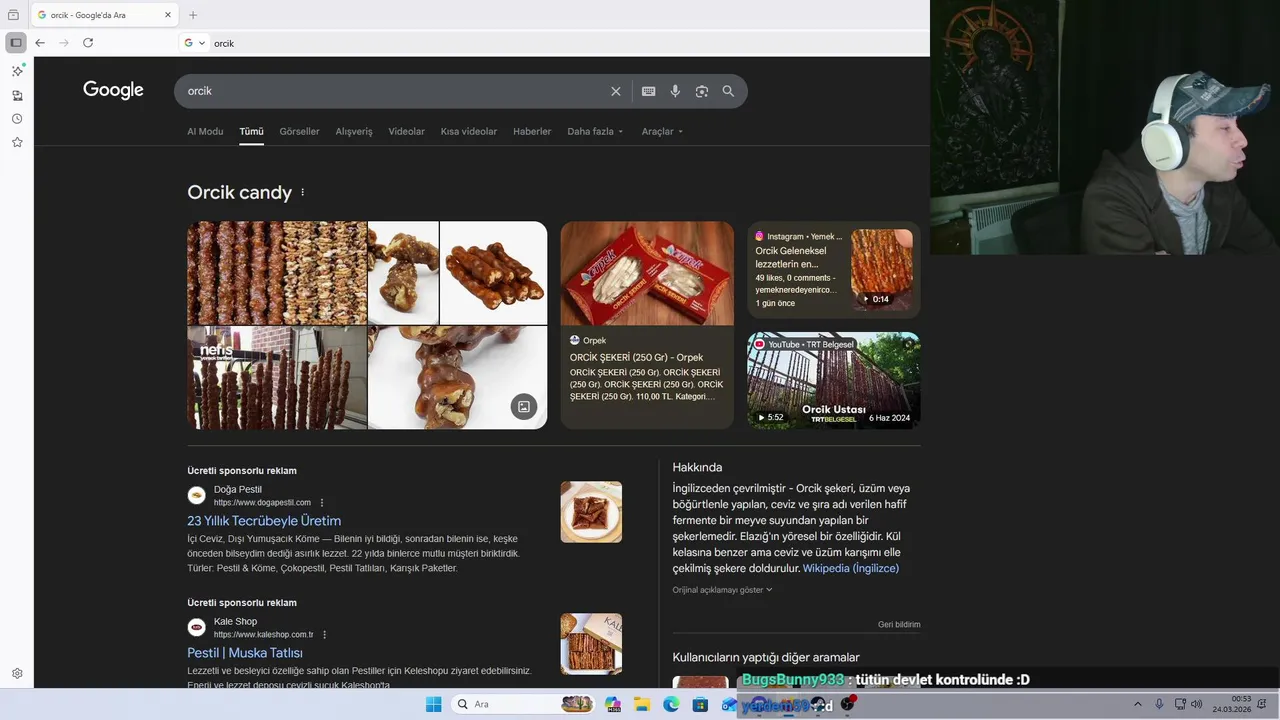Screen dimensions: 1280x720
Task: Submit search with magnifier icon
Action: 728,91
